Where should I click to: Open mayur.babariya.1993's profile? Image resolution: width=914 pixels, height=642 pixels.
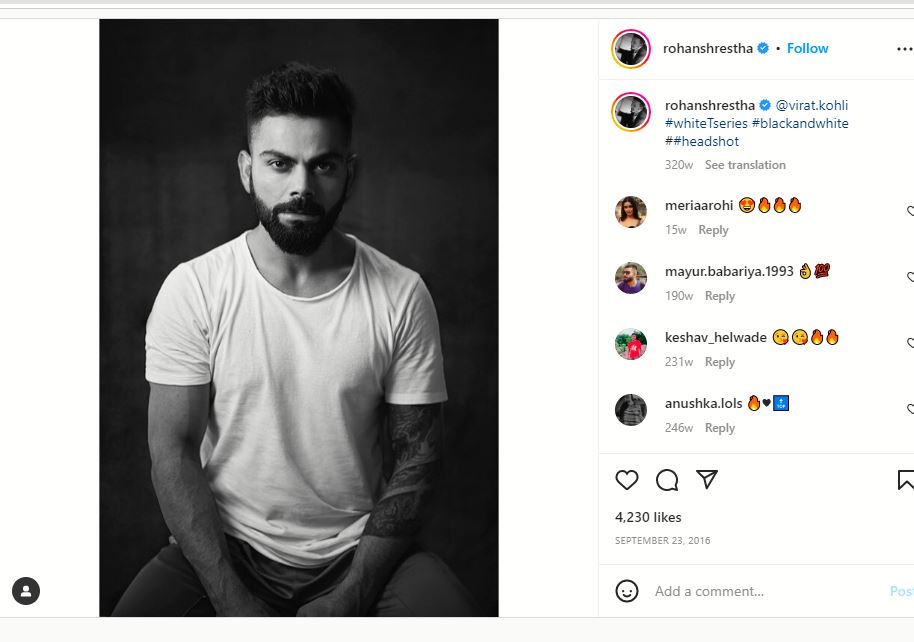tap(728, 271)
